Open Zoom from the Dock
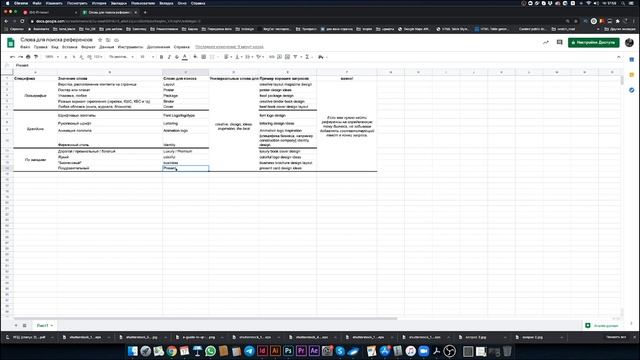640x360 pixels. tap(424, 351)
